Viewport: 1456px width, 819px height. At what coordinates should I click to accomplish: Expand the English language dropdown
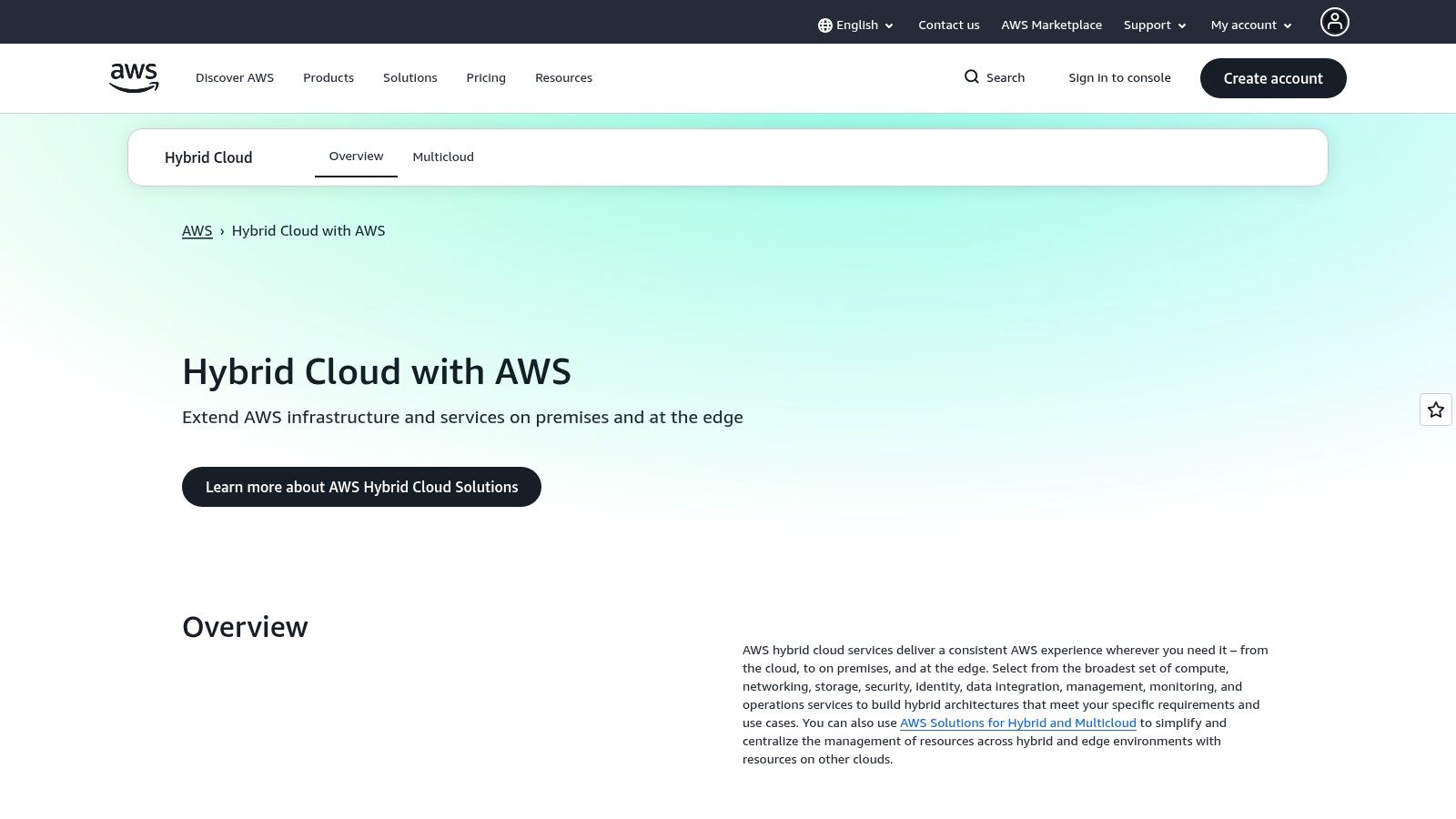click(x=855, y=25)
